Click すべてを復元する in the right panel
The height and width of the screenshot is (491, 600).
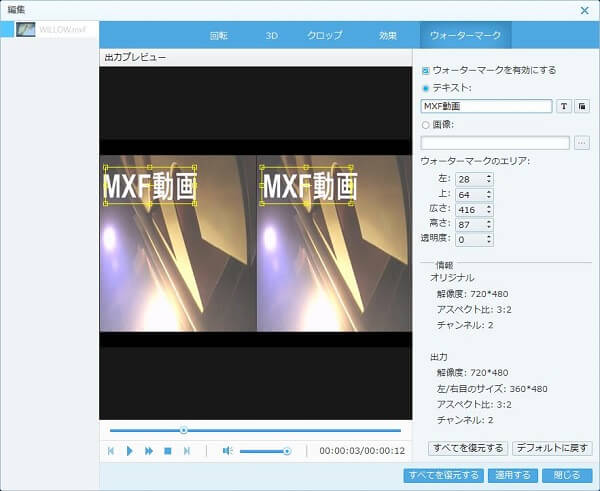pos(468,448)
